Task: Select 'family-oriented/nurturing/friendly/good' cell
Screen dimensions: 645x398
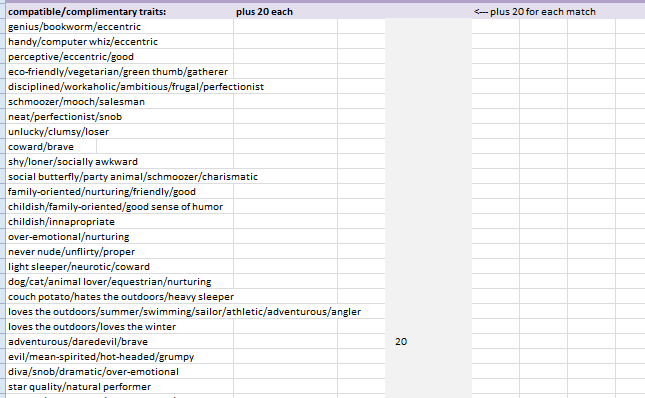Action: tap(102, 192)
